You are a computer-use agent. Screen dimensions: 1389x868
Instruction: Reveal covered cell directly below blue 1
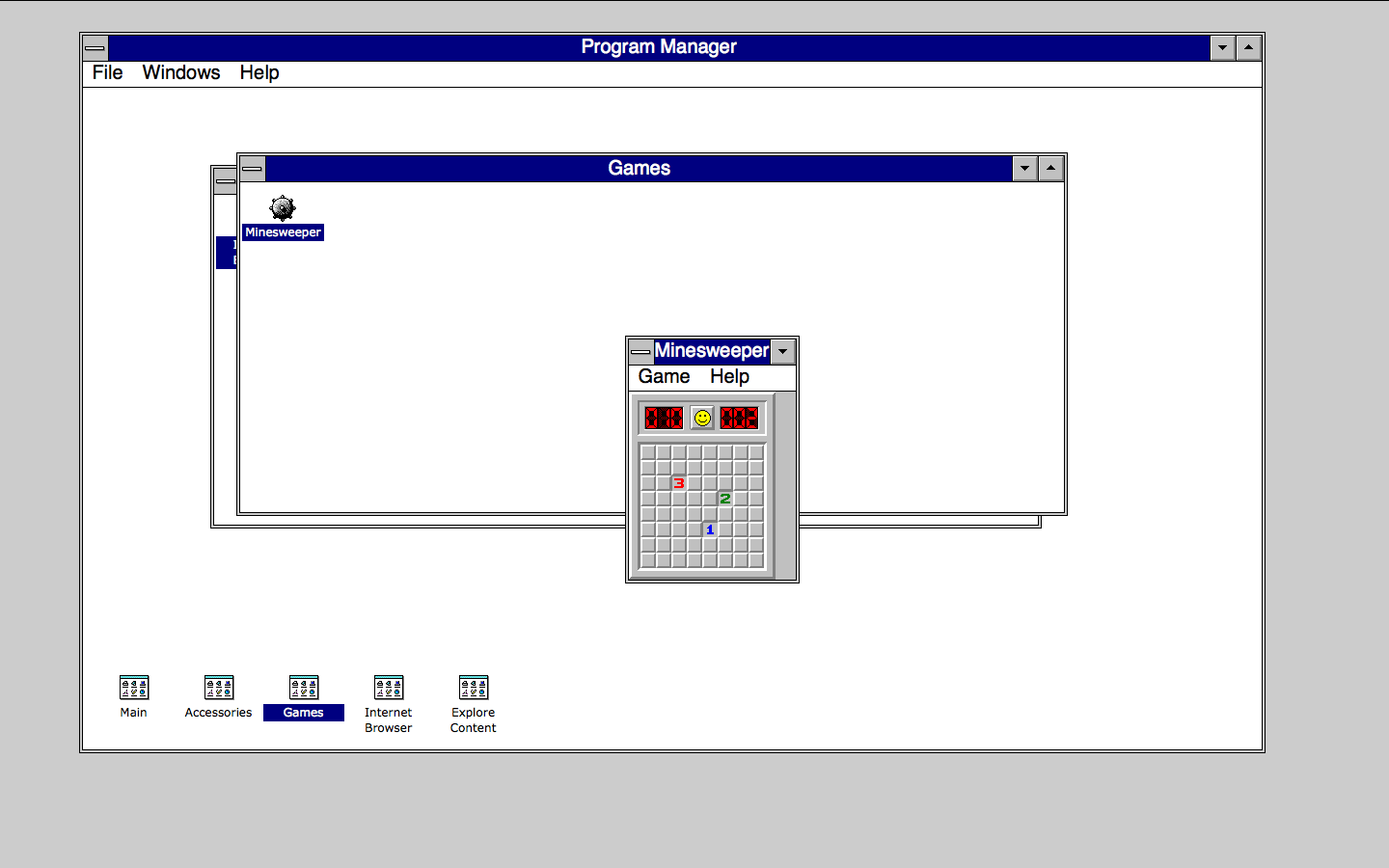[x=710, y=545]
